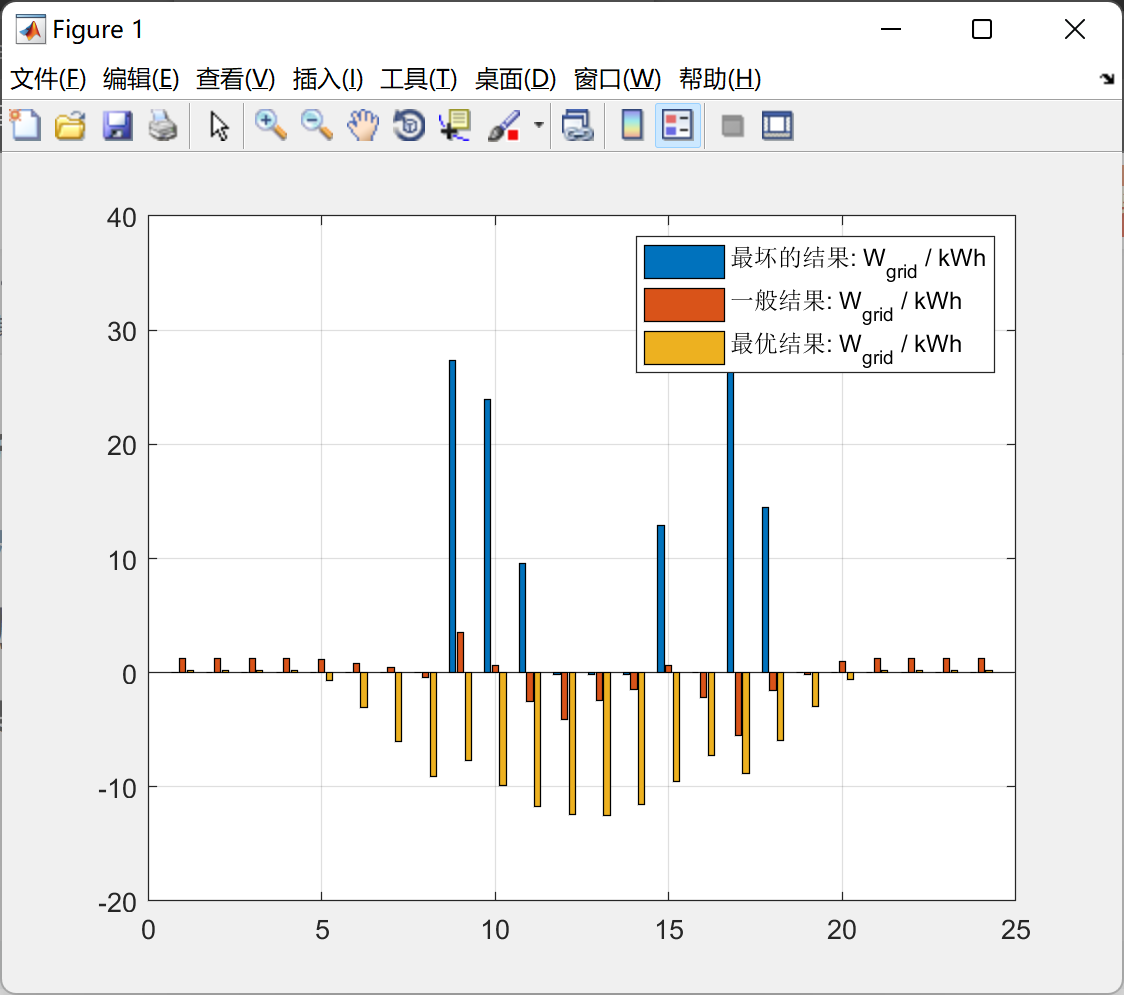Select the Zoom Out magnifier tool
The image size is (1124, 995).
click(x=317, y=126)
